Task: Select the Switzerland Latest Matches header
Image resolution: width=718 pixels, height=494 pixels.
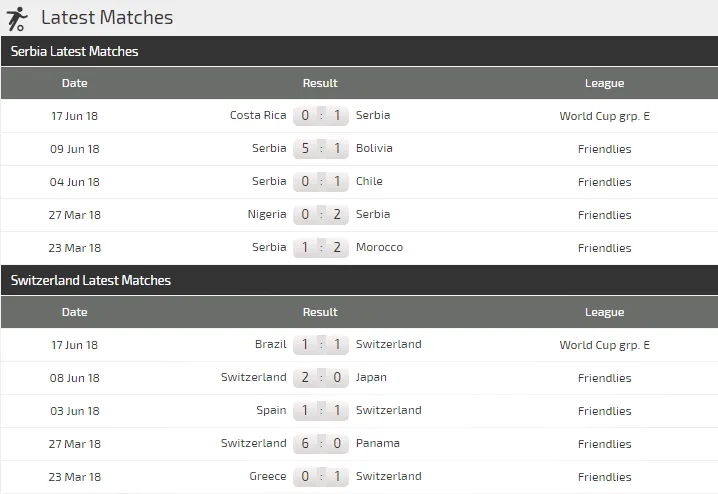Action: pyautogui.click(x=91, y=280)
